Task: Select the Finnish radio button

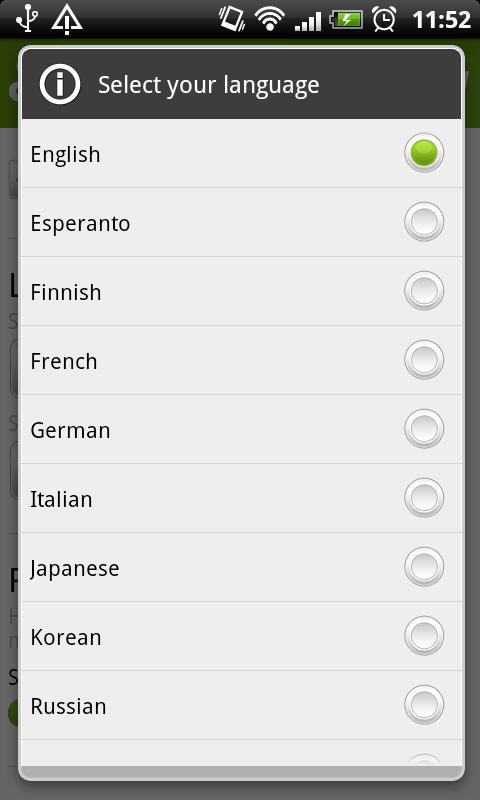Action: click(x=424, y=291)
